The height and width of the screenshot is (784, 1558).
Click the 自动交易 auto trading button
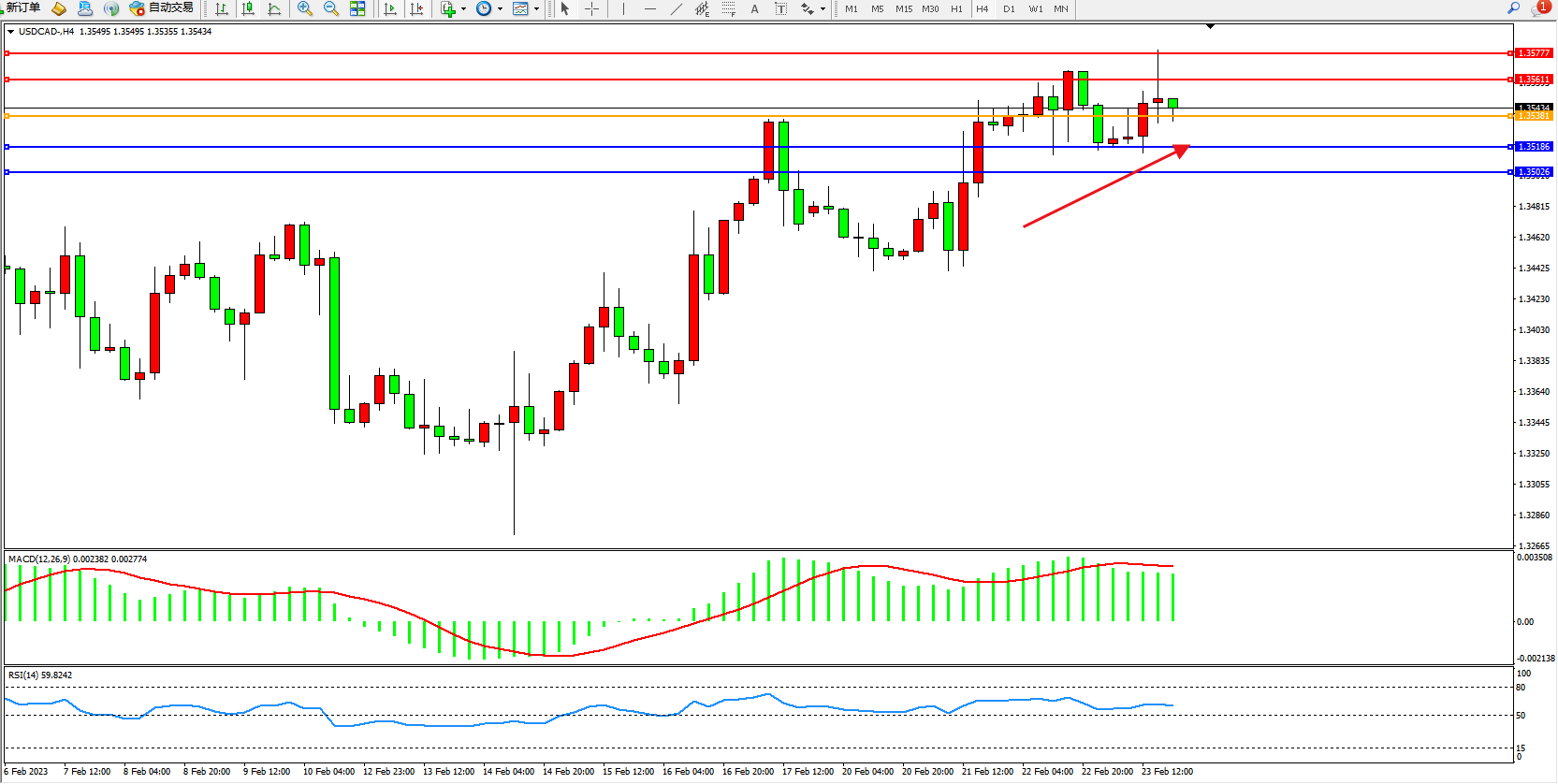(x=162, y=8)
